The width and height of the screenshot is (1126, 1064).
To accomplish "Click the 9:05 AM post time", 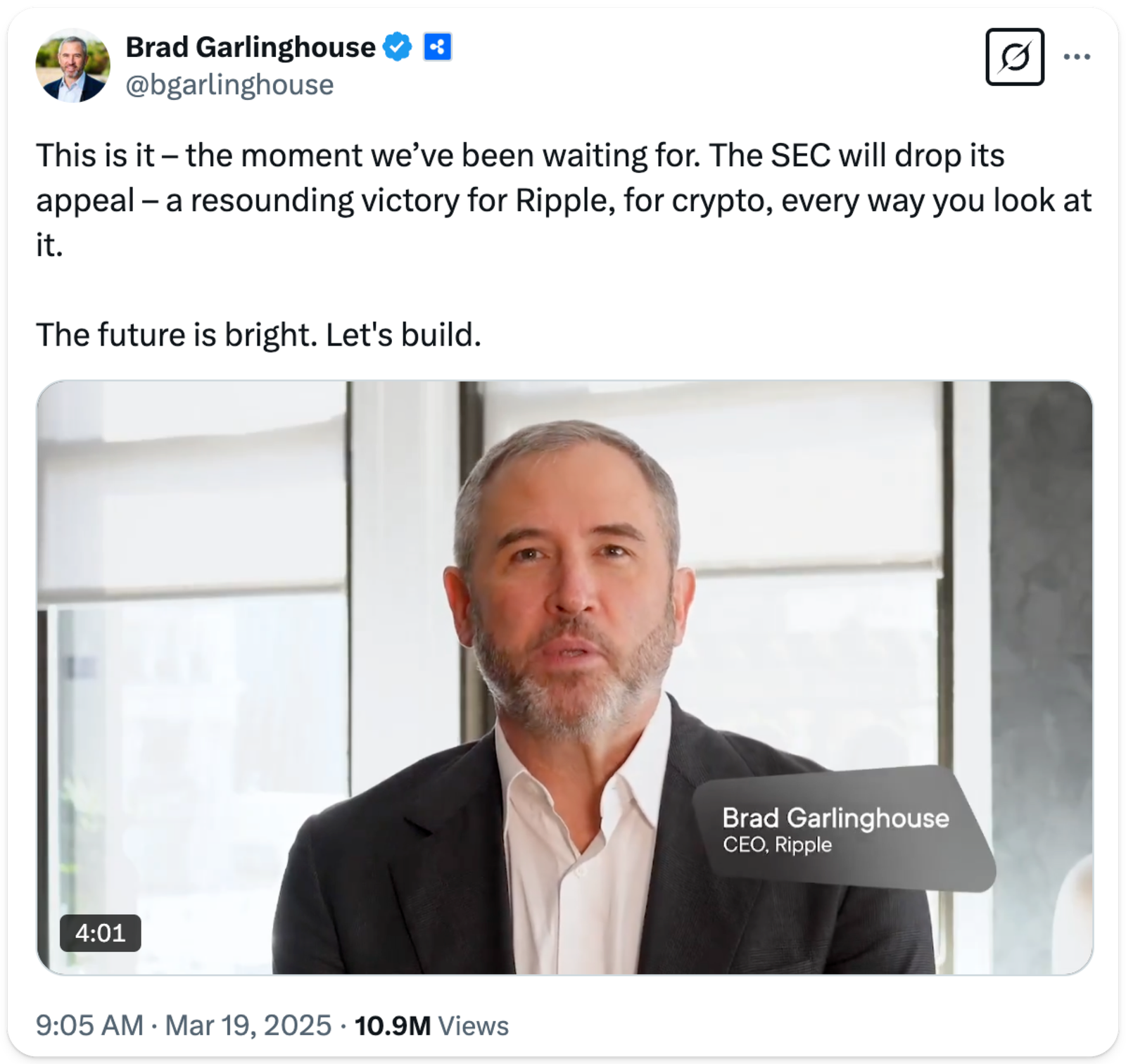I will click(x=89, y=1026).
